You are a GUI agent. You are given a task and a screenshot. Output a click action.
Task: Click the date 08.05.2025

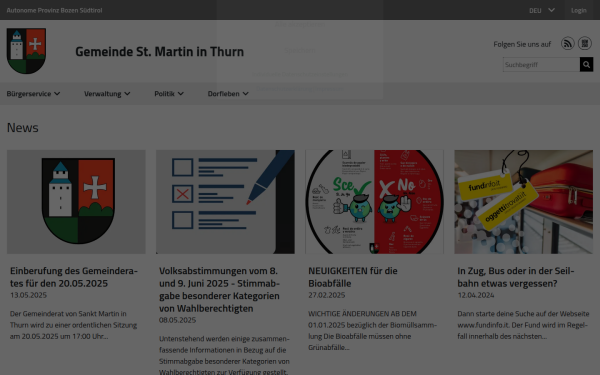tap(178, 320)
